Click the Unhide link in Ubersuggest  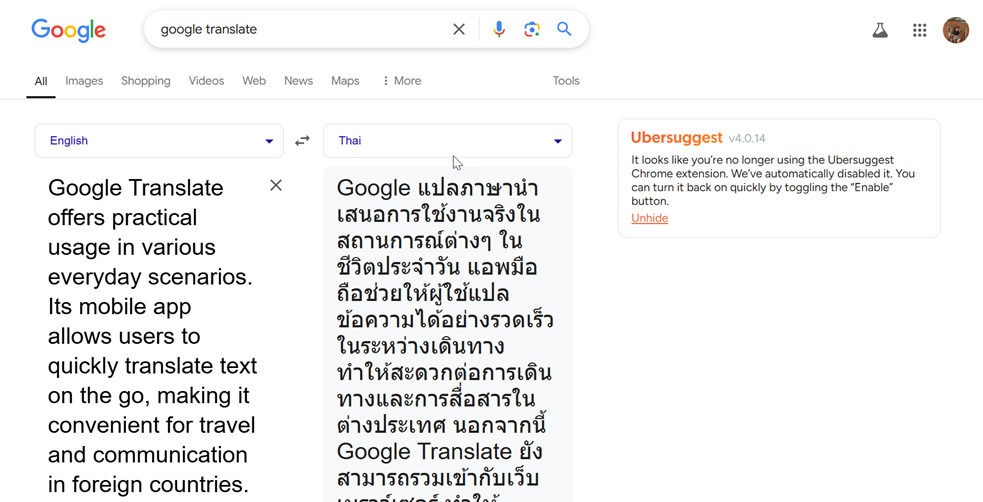[x=649, y=218]
